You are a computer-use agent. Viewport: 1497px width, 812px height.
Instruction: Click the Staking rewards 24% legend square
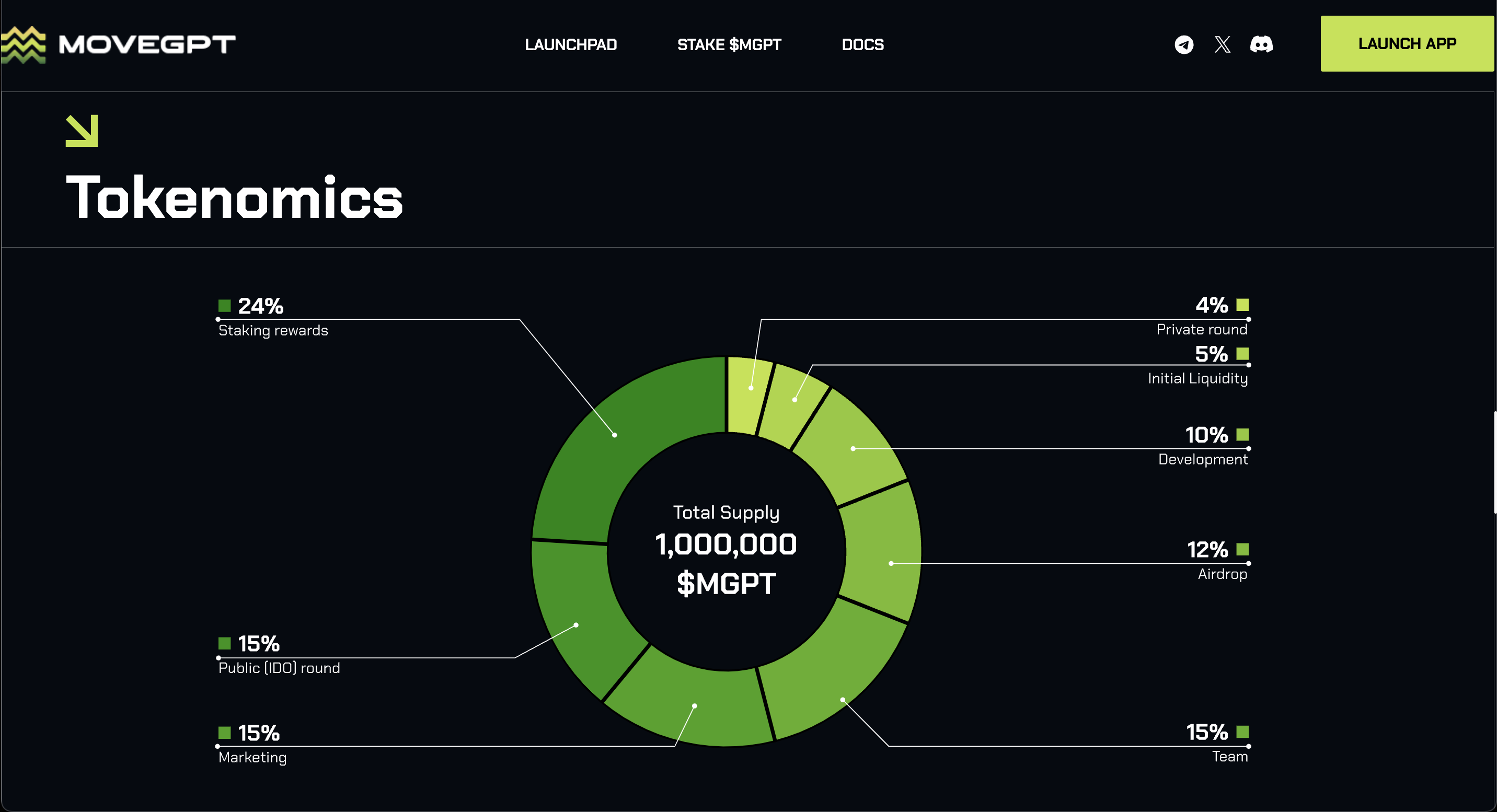click(x=224, y=306)
